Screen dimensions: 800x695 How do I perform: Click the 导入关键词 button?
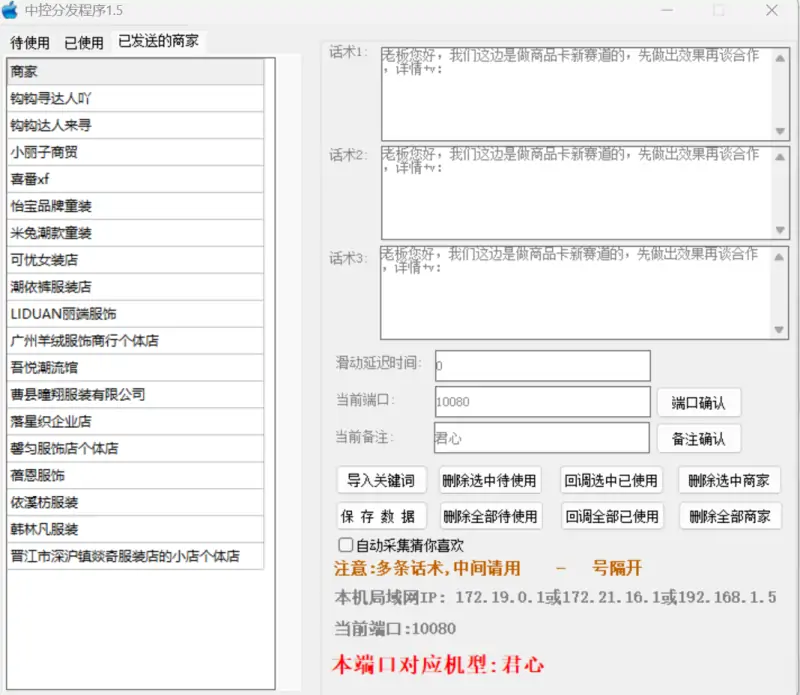(x=378, y=479)
